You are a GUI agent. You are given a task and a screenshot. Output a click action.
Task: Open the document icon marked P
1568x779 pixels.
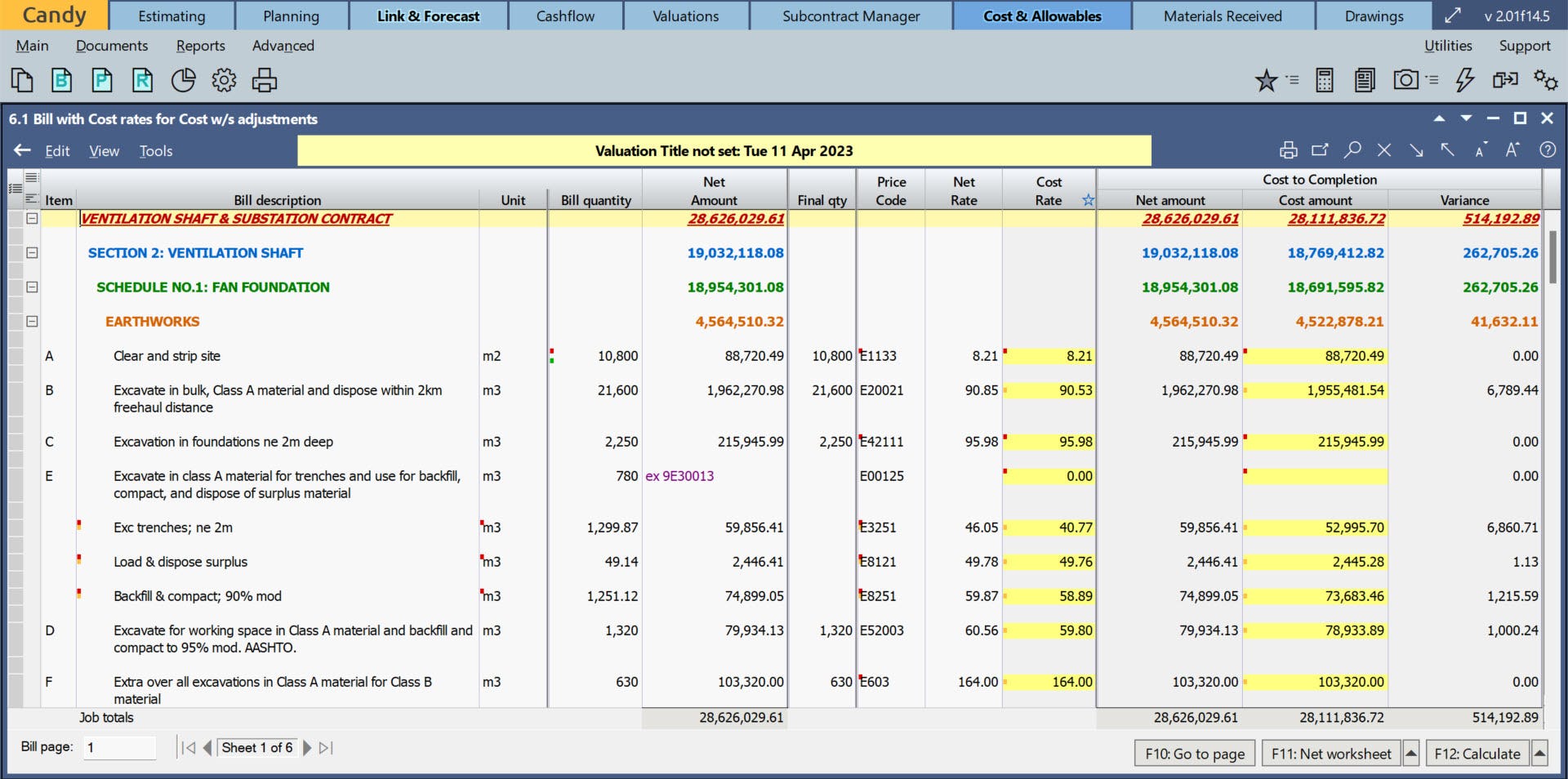pos(102,80)
